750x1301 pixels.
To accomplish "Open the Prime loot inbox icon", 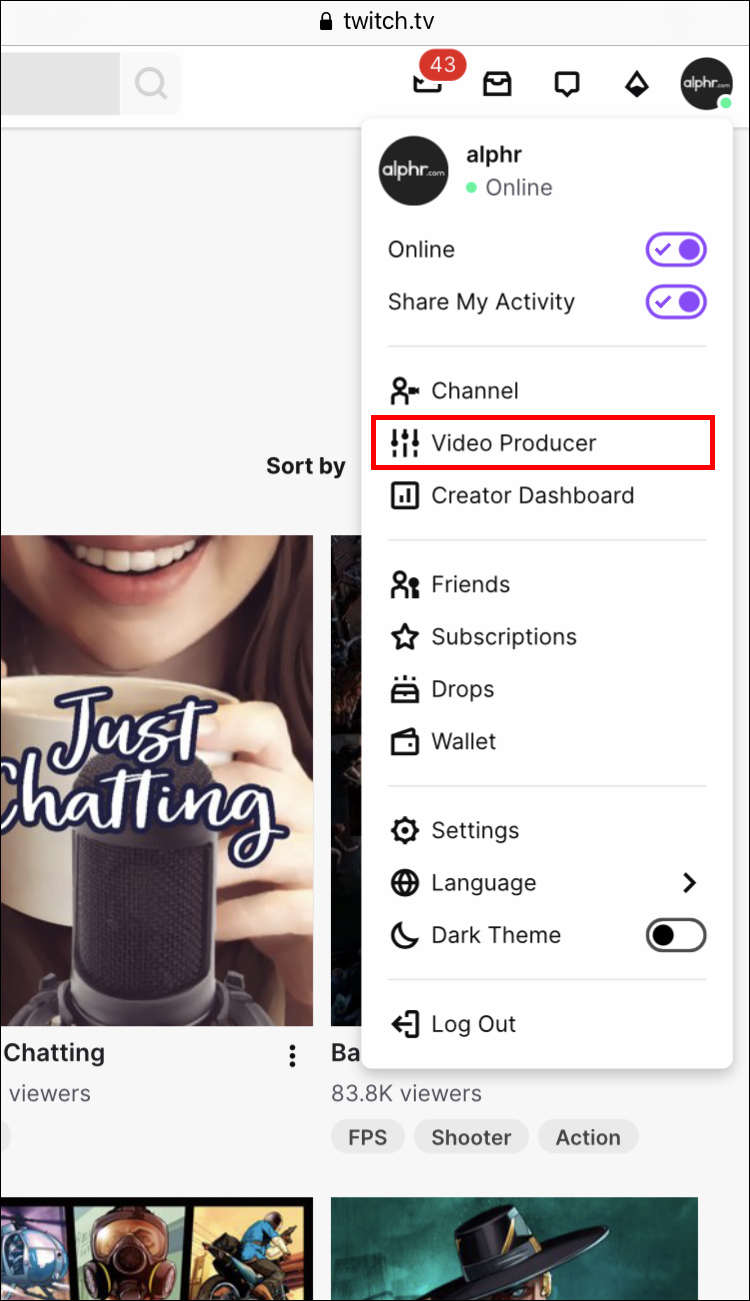I will tap(497, 84).
